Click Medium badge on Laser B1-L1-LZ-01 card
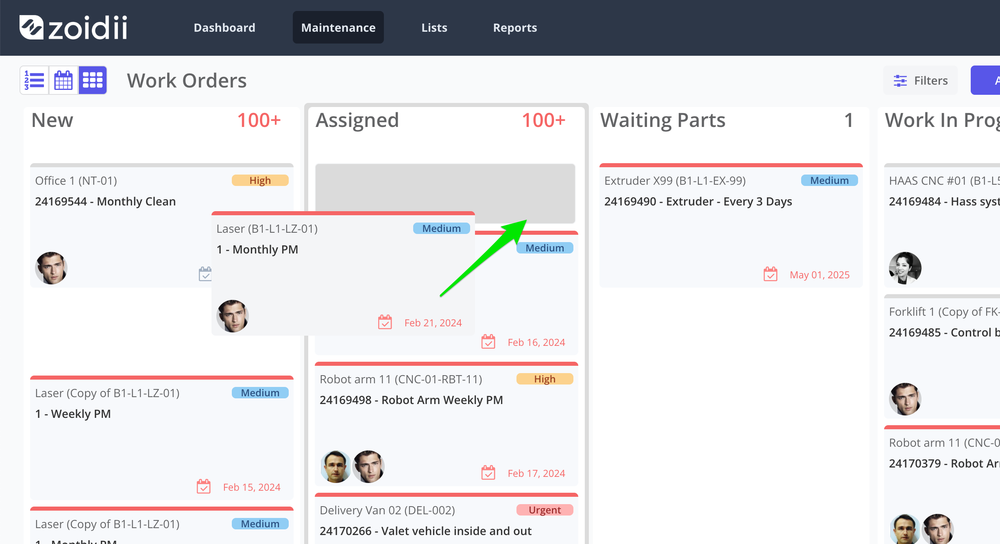The height and width of the screenshot is (544, 1000). (x=441, y=228)
